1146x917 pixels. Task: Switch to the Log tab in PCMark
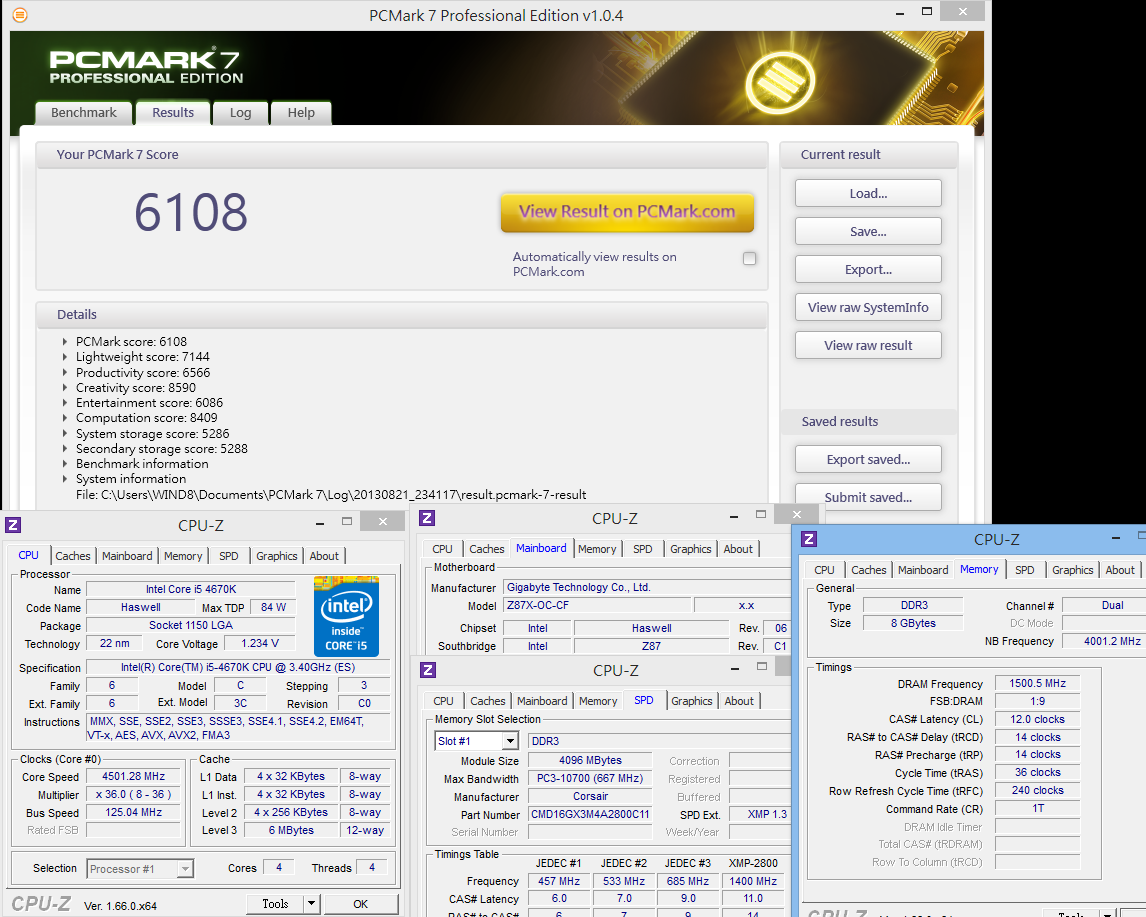pyautogui.click(x=240, y=113)
